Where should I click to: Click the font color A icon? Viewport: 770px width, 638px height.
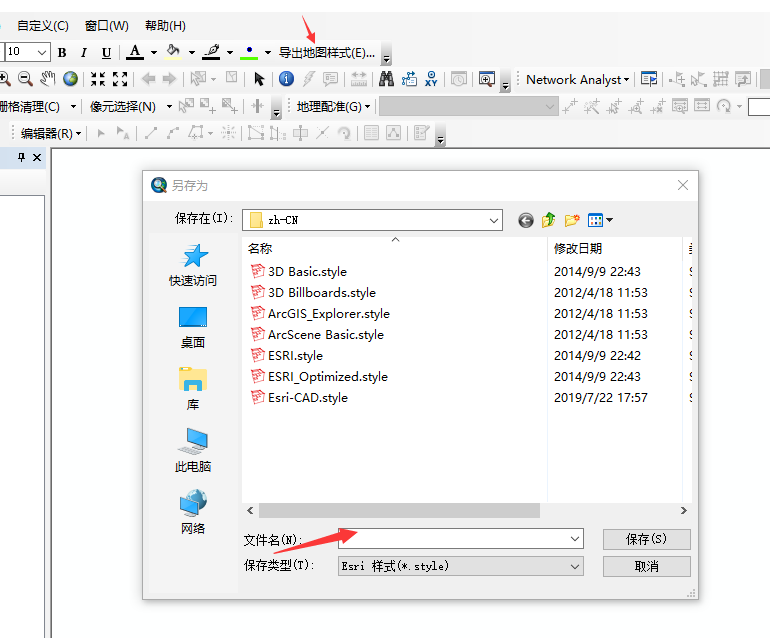pyautogui.click(x=135, y=52)
